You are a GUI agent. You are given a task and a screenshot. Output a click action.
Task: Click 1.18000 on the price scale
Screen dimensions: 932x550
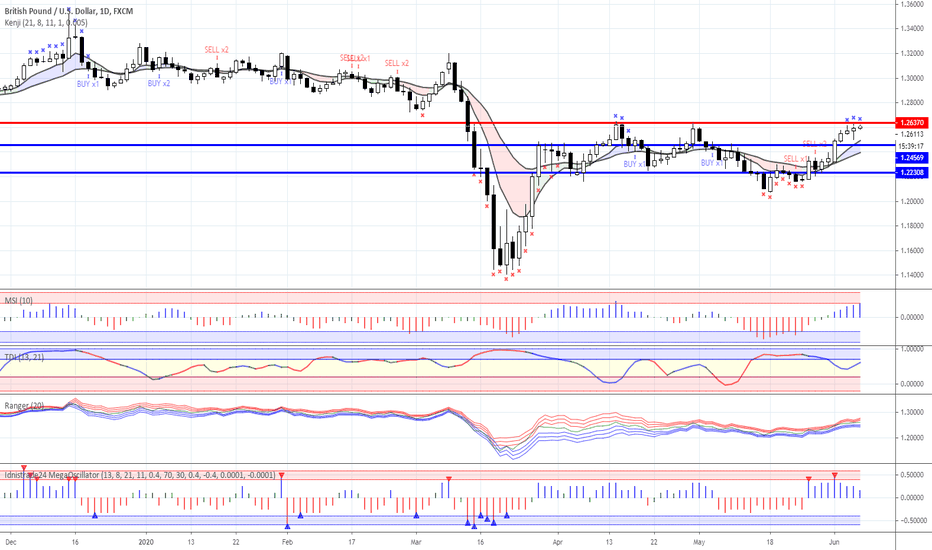912,226
